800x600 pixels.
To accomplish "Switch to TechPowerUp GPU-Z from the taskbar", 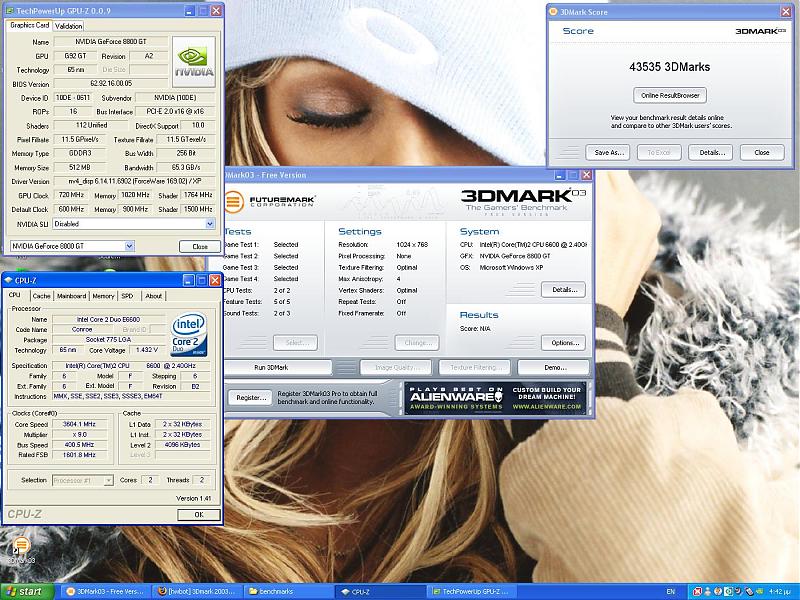I will 470,592.
